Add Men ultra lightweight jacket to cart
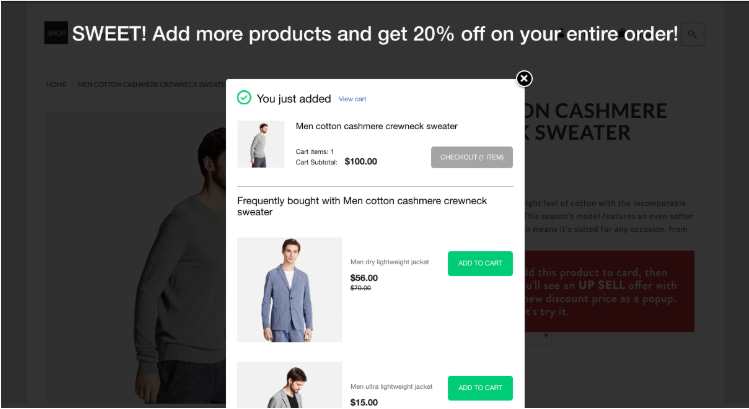749x409 pixels. coord(480,388)
